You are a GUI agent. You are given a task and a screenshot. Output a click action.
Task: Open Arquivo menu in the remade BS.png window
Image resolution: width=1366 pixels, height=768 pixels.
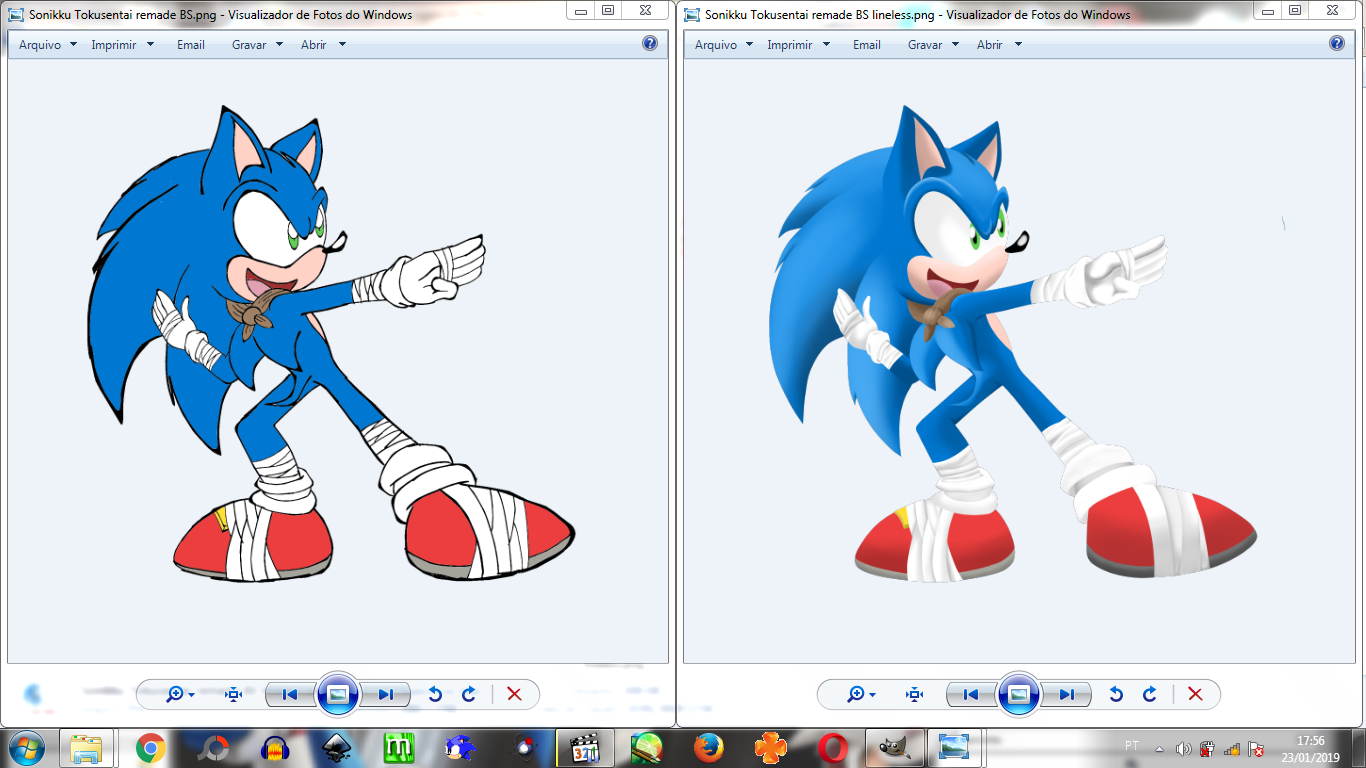[48, 45]
